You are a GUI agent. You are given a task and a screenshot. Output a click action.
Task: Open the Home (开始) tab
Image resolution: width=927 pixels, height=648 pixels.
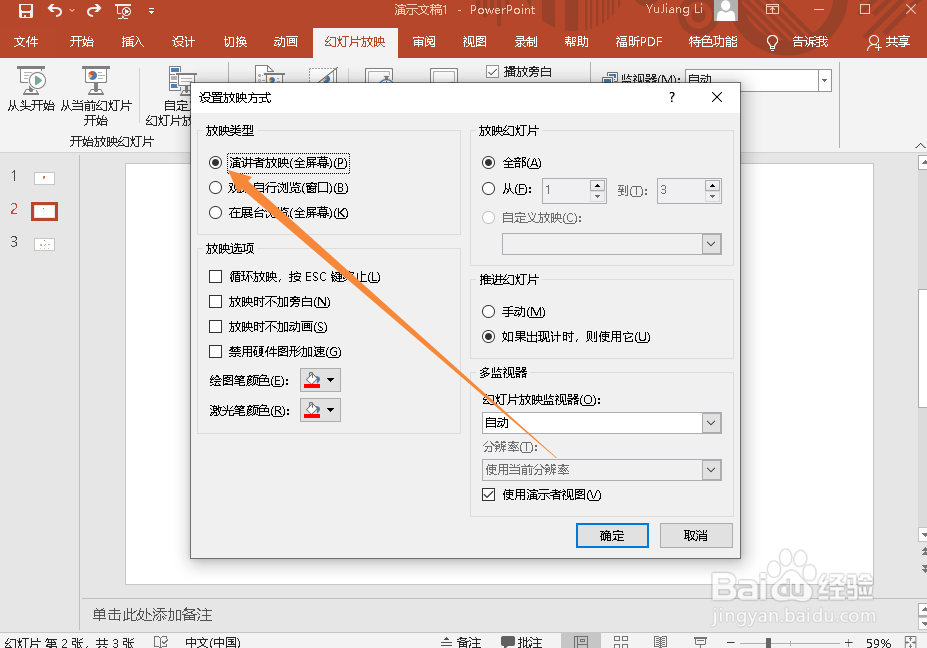click(x=82, y=42)
